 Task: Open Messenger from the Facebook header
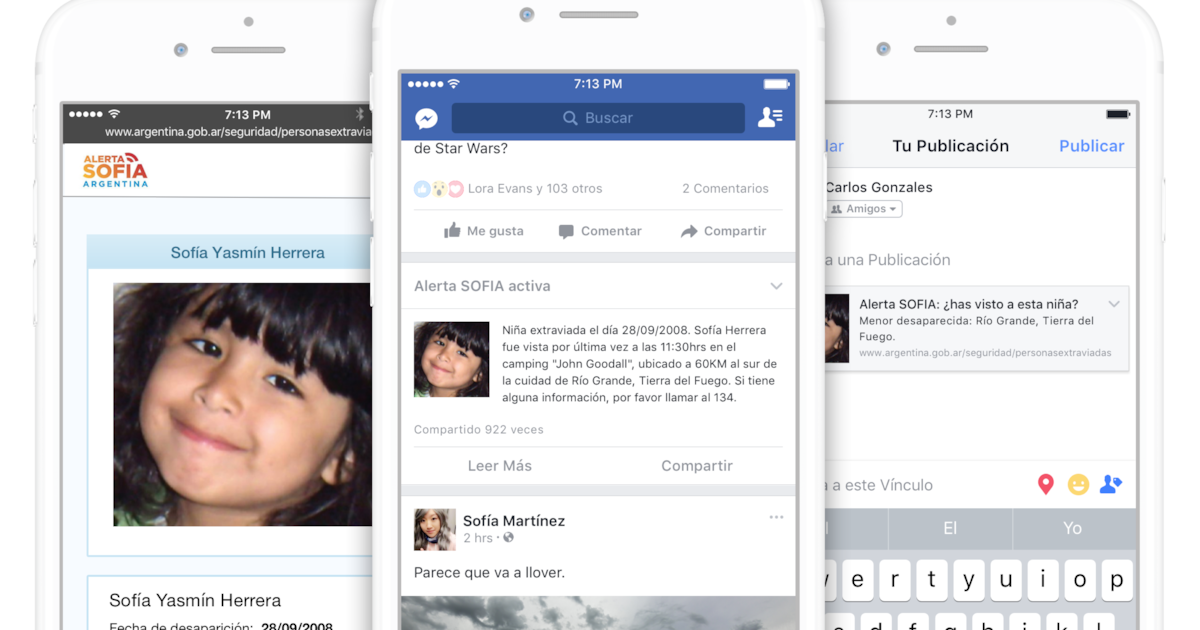[426, 118]
